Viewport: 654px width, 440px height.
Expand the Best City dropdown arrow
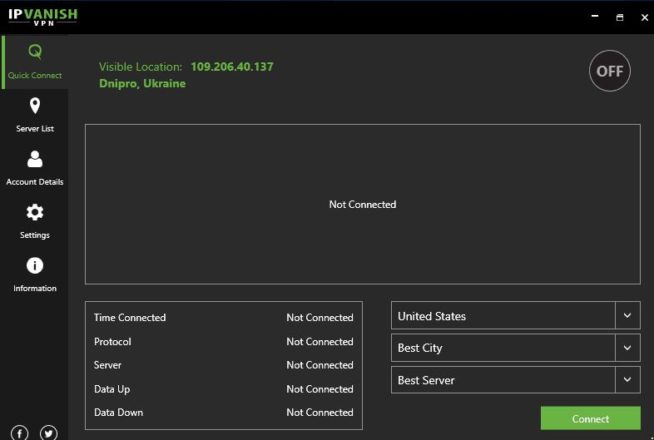click(627, 348)
